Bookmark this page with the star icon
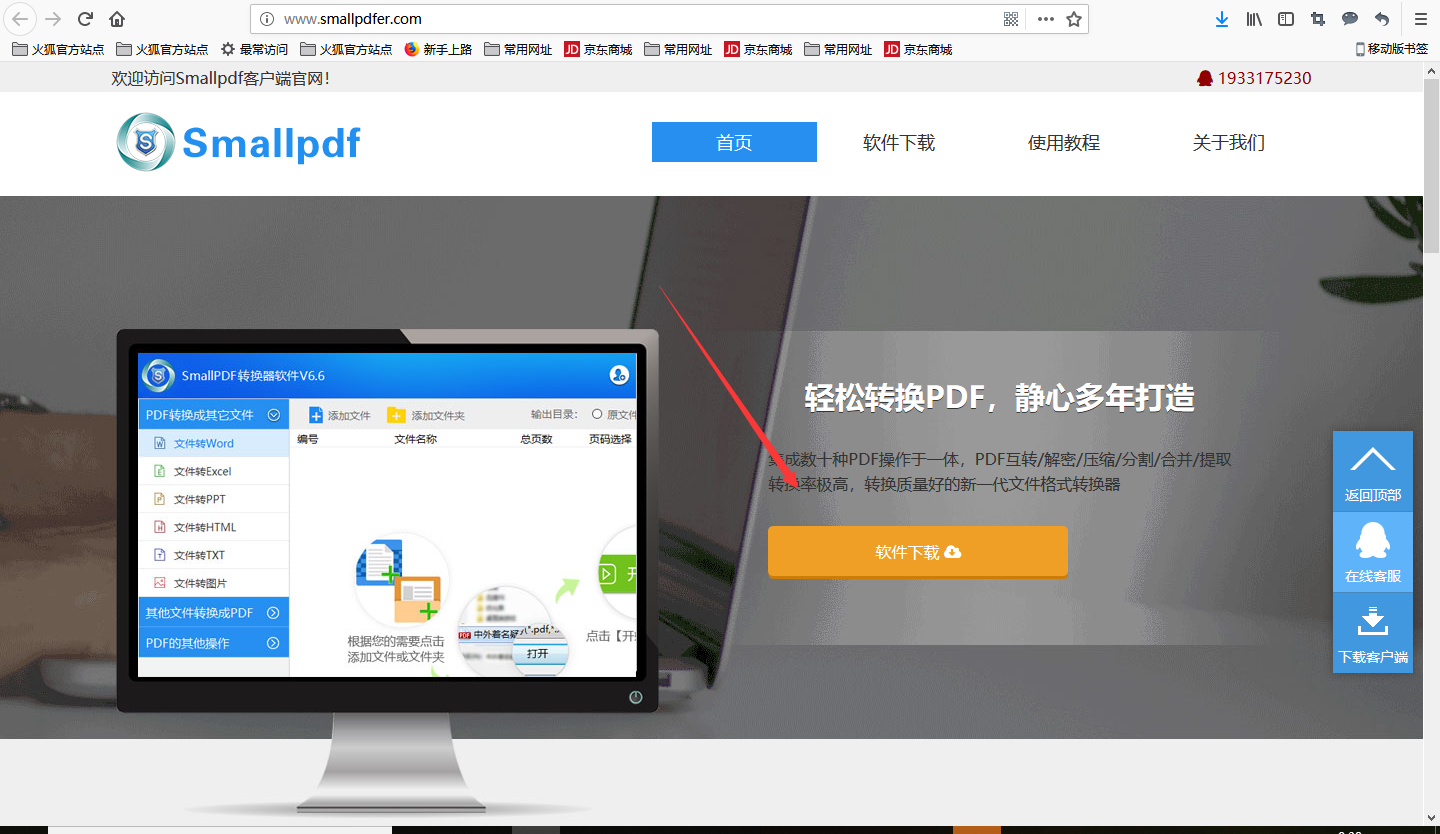This screenshot has width=1440, height=834. click(1074, 19)
